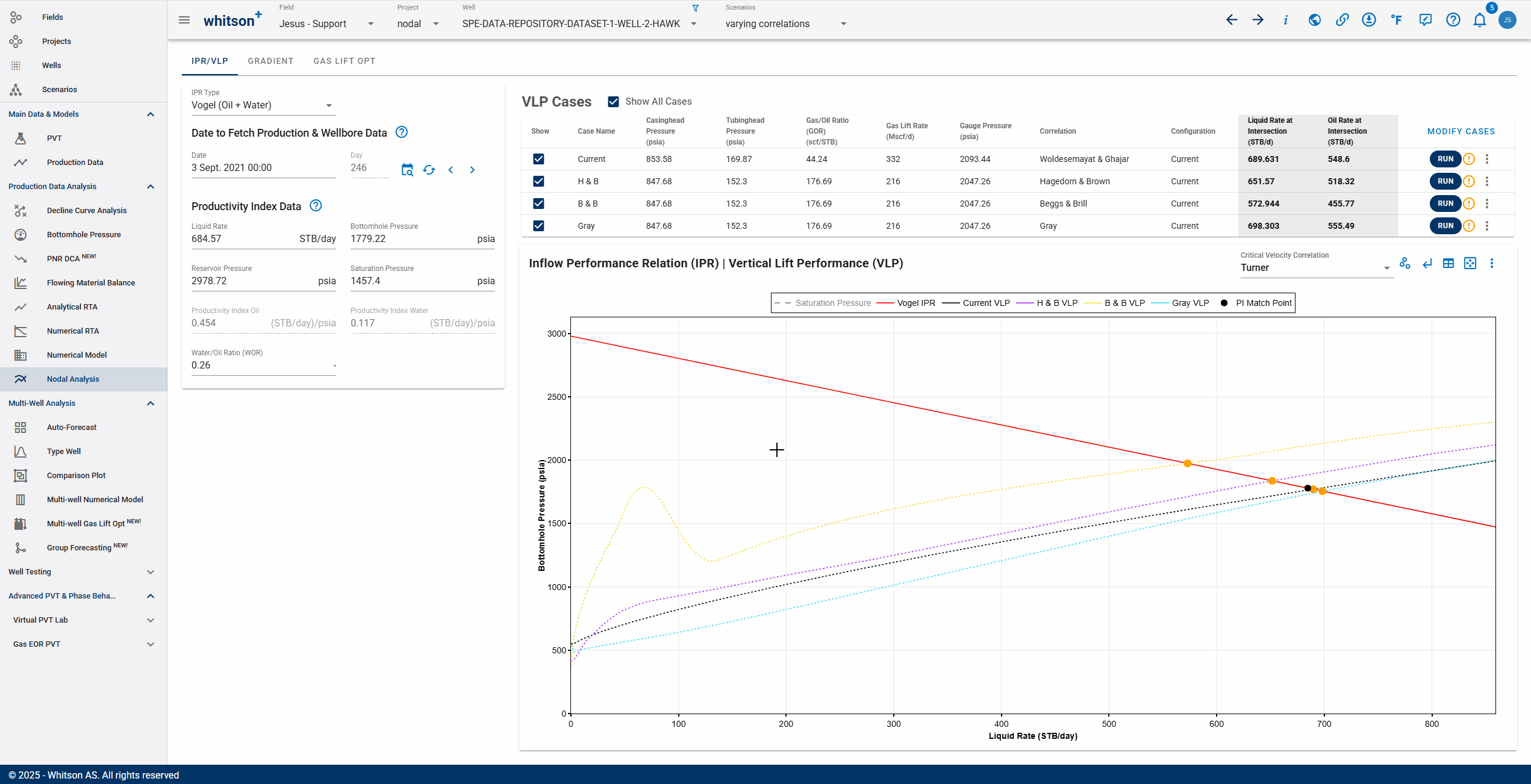Viewport: 1531px width, 784px height.
Task: Toggle Show All Cases checkbox
Action: (x=613, y=102)
